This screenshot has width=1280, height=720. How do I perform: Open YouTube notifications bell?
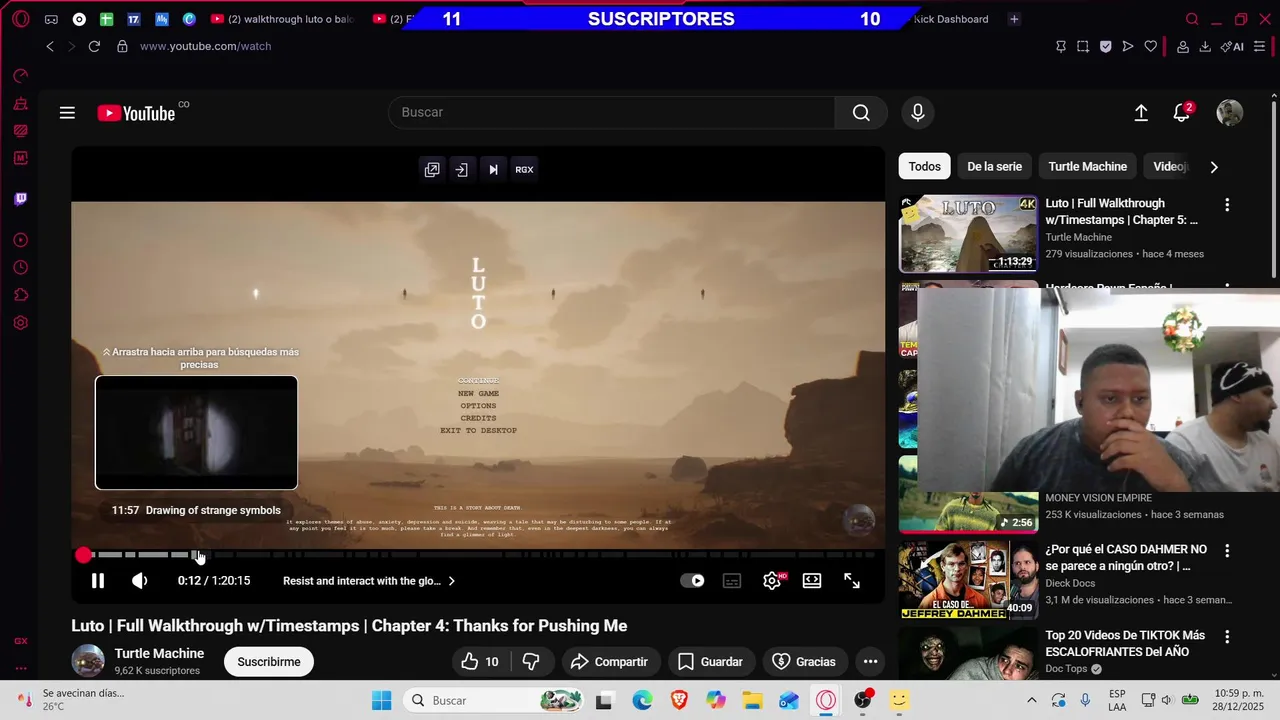[x=1181, y=113]
